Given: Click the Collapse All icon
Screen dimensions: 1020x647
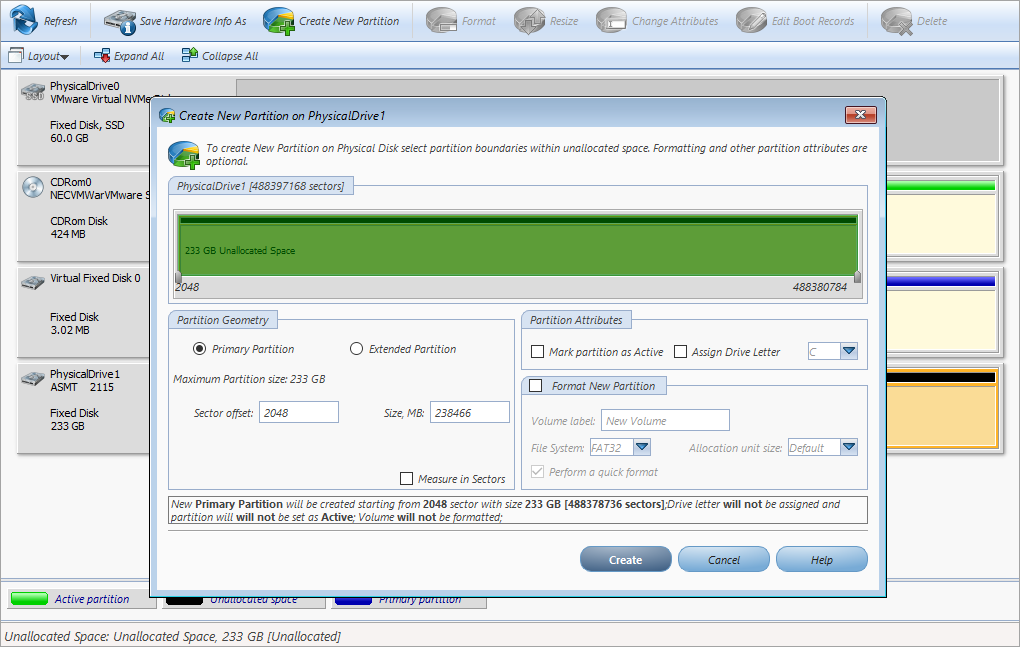Looking at the screenshot, I should [x=189, y=56].
